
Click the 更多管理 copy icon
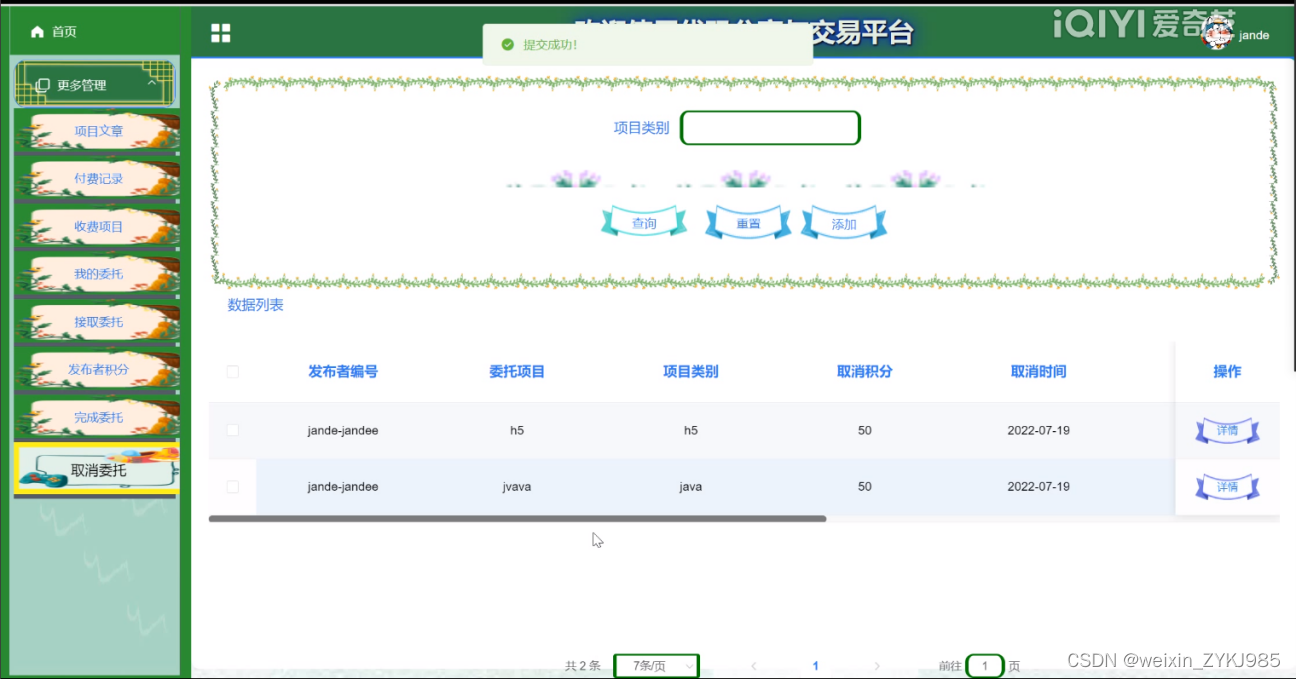(x=42, y=86)
